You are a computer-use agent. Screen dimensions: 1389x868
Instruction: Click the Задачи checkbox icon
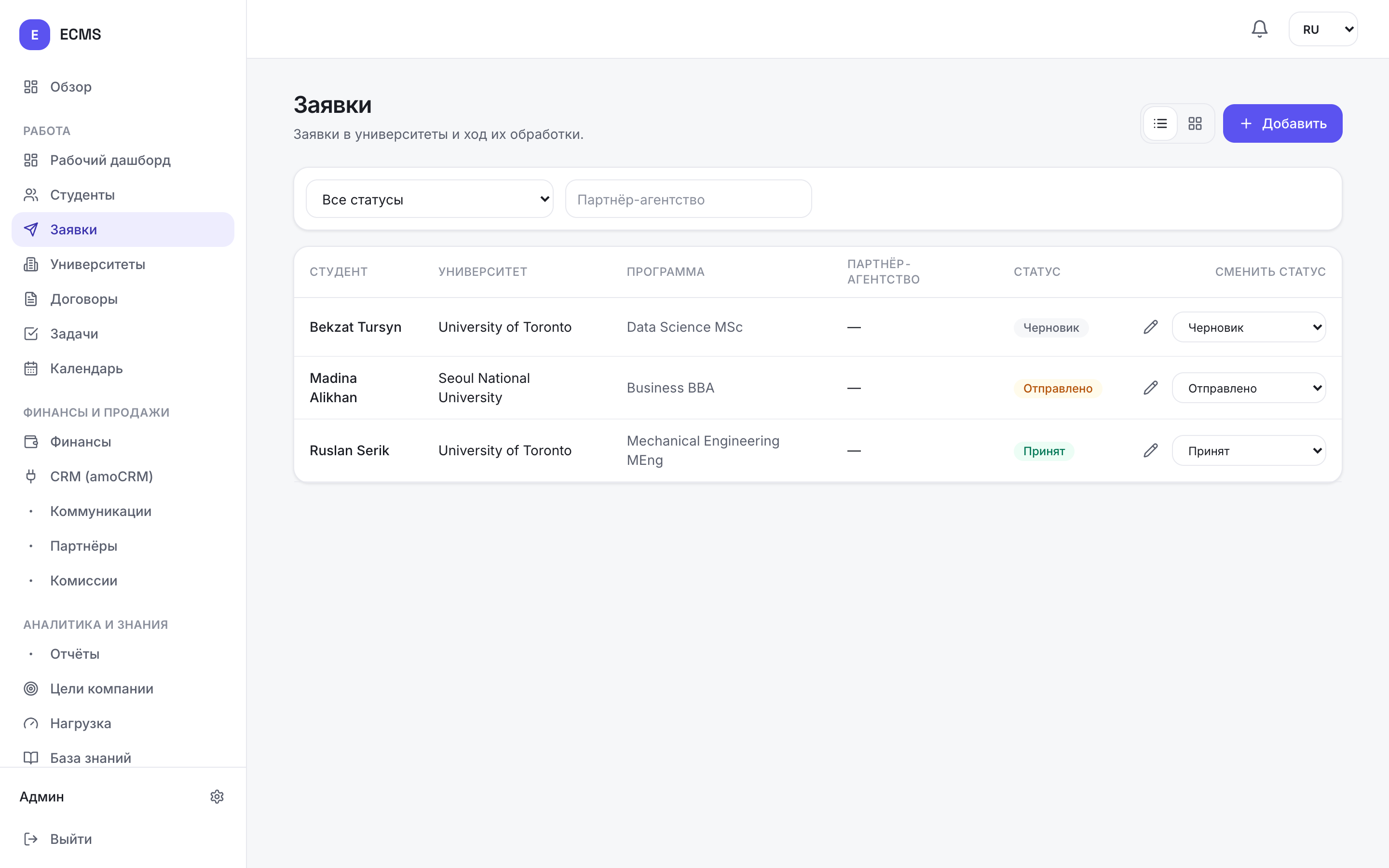pyautogui.click(x=31, y=334)
